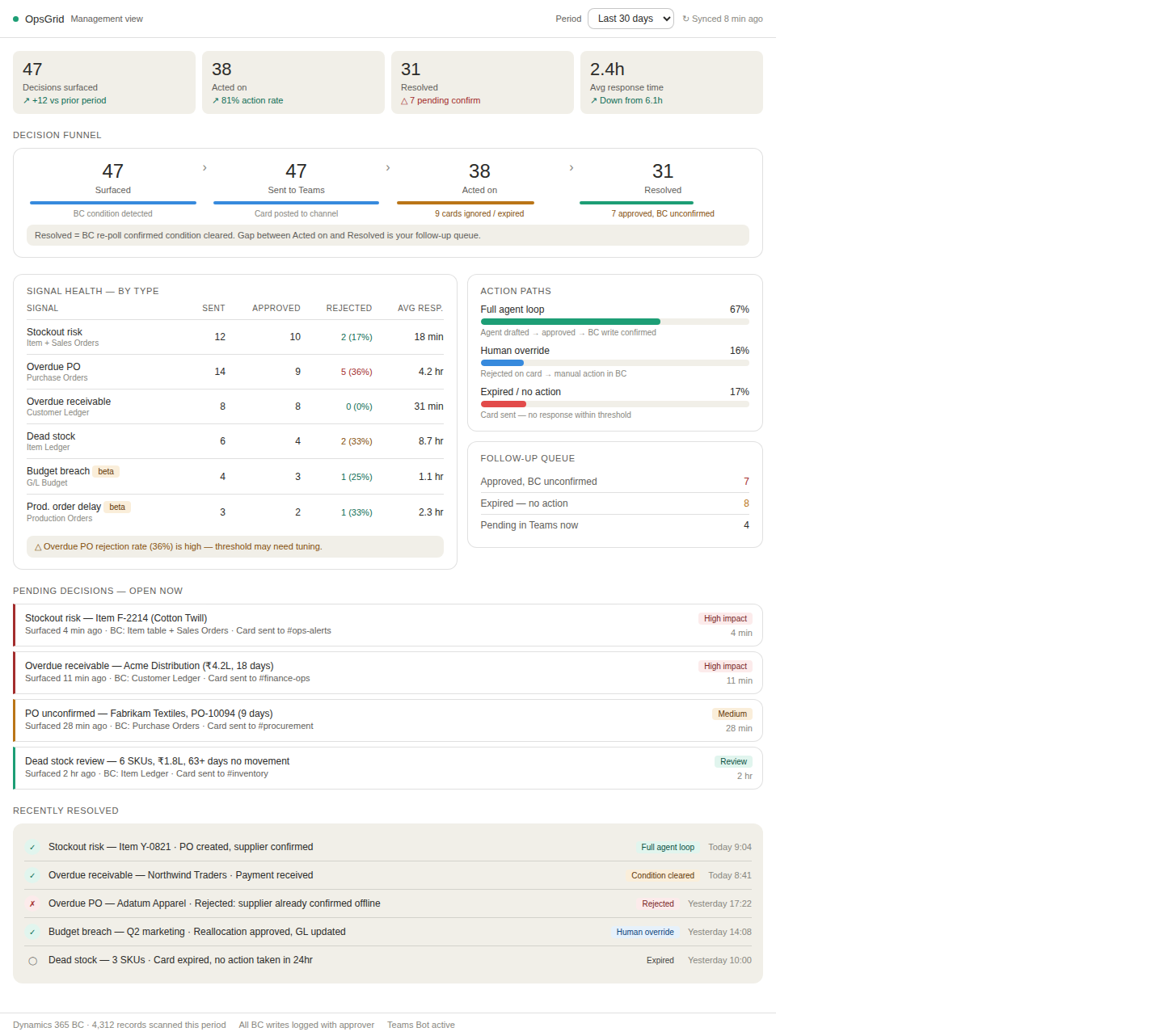
Task: Click High impact badge on Stockout risk F-2214
Action: [x=725, y=618]
